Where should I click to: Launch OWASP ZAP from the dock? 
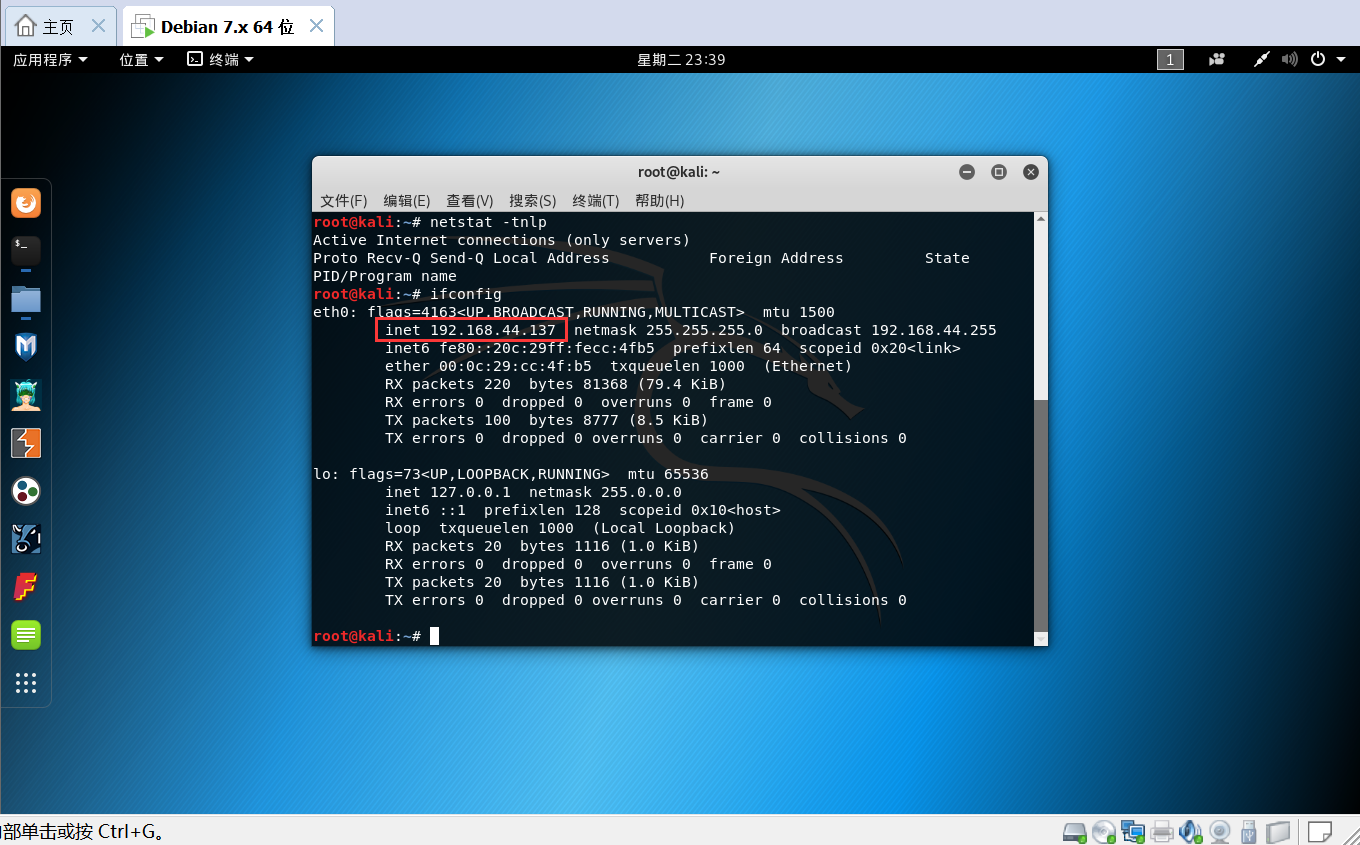click(25, 491)
